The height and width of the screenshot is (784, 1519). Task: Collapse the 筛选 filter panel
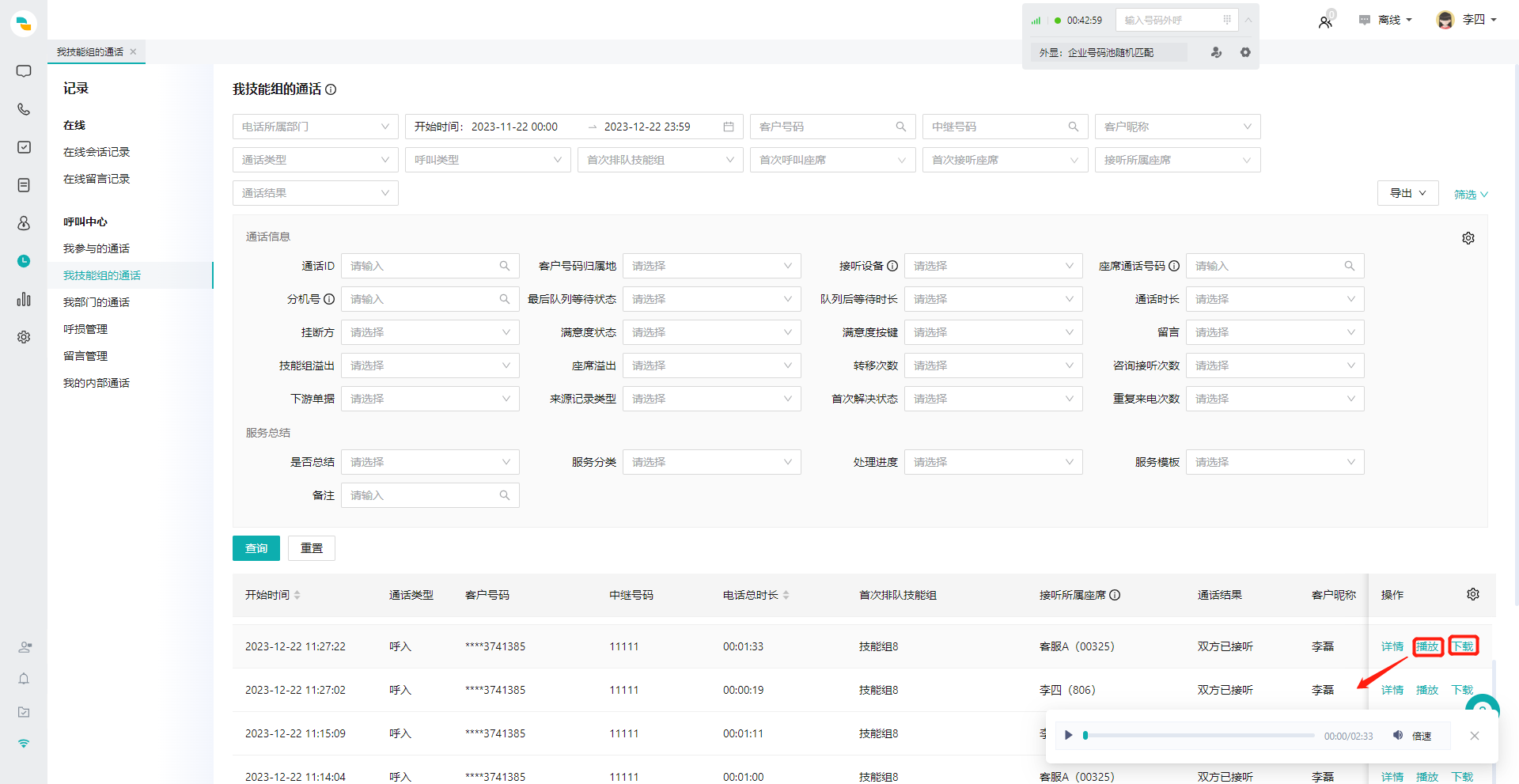point(1471,194)
